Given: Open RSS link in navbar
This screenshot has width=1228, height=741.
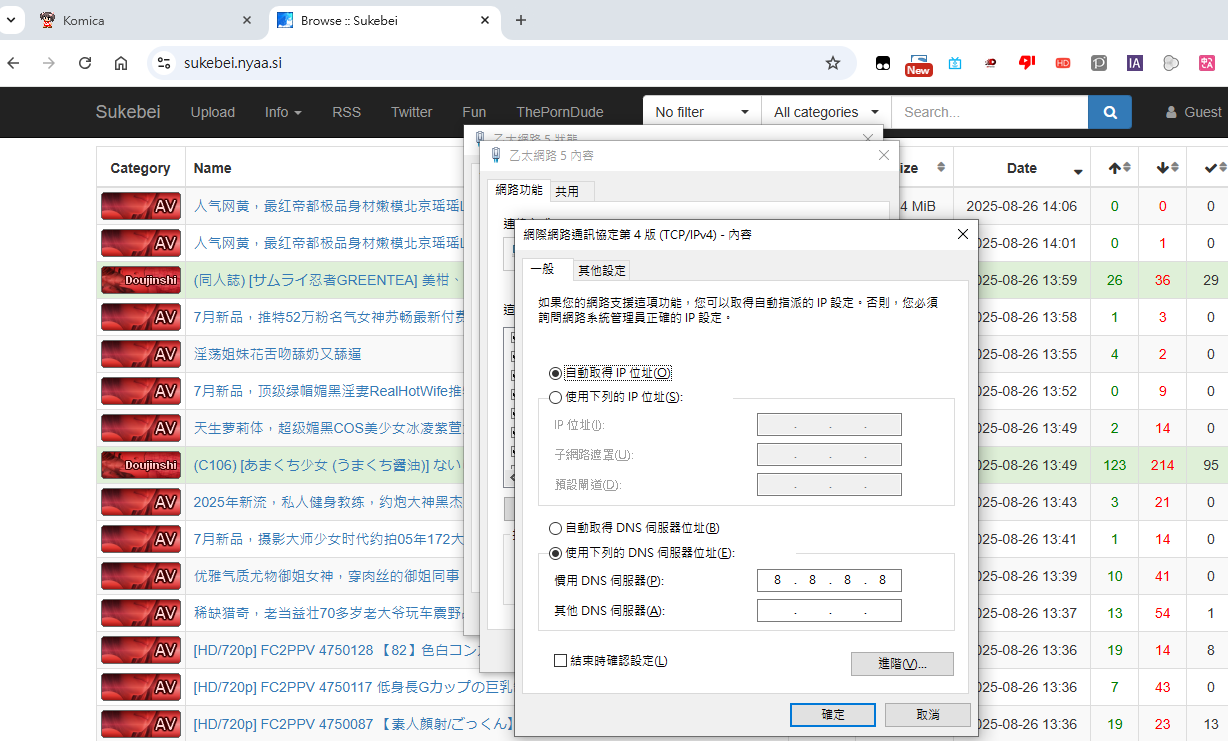Looking at the screenshot, I should pos(346,112).
